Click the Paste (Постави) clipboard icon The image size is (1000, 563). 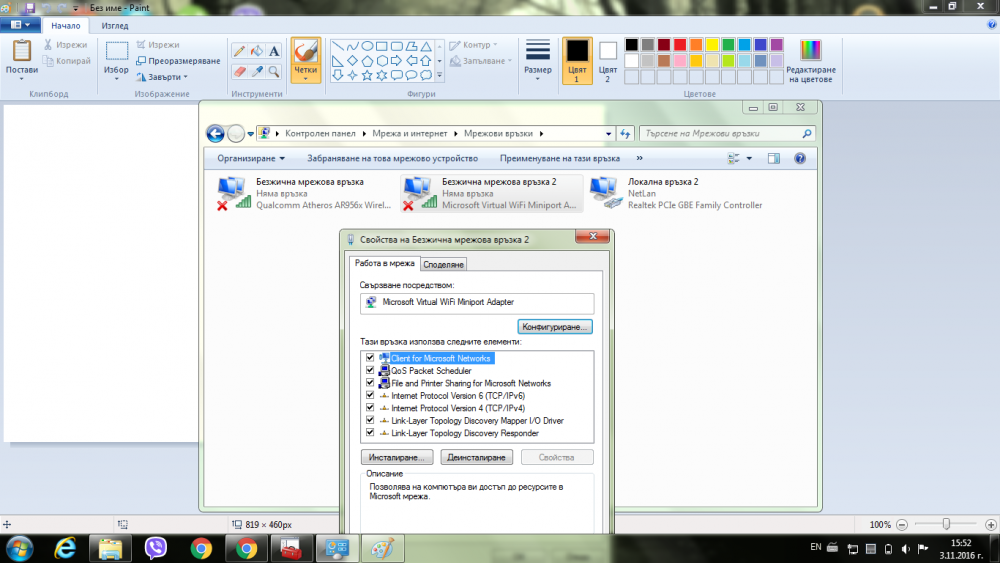[x=22, y=51]
